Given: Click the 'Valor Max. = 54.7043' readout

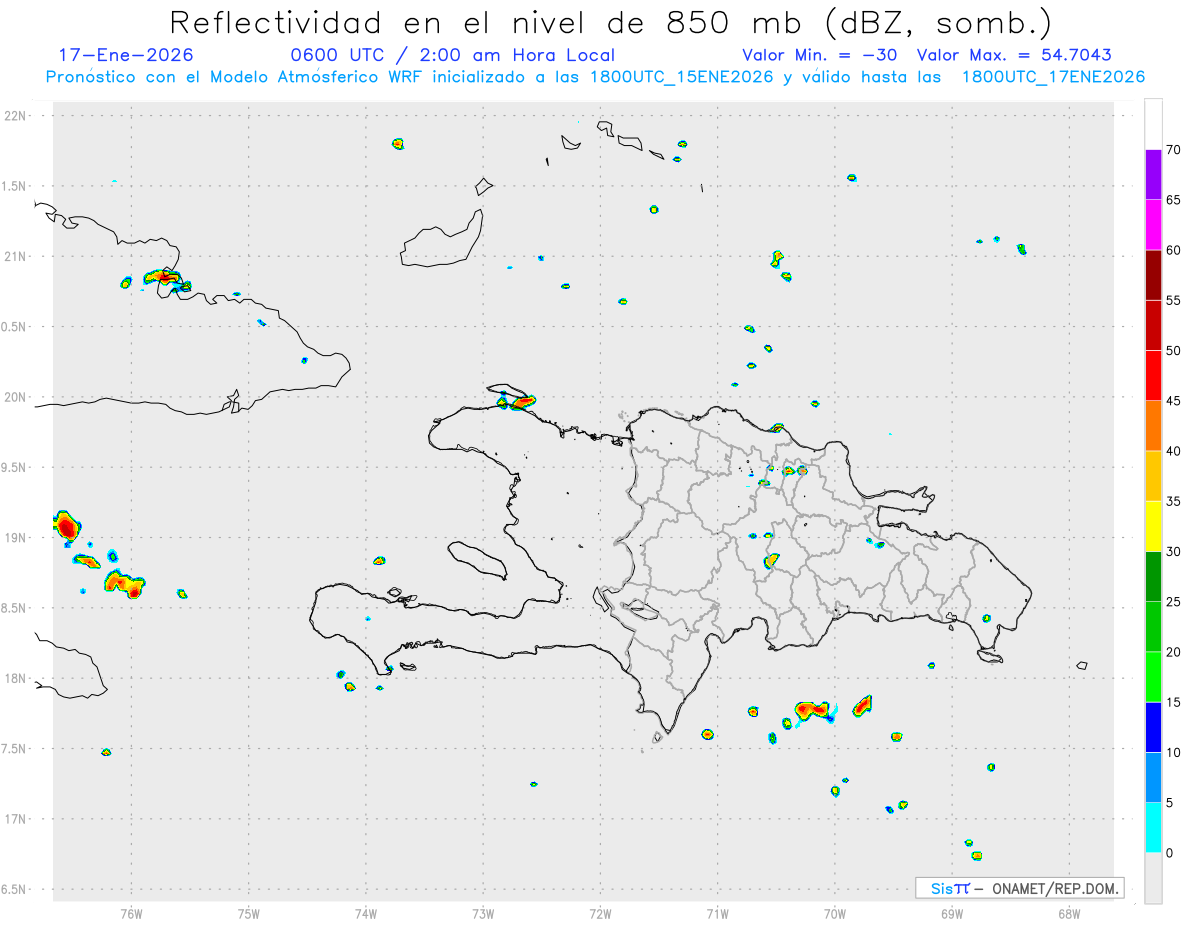Looking at the screenshot, I should coord(1014,55).
